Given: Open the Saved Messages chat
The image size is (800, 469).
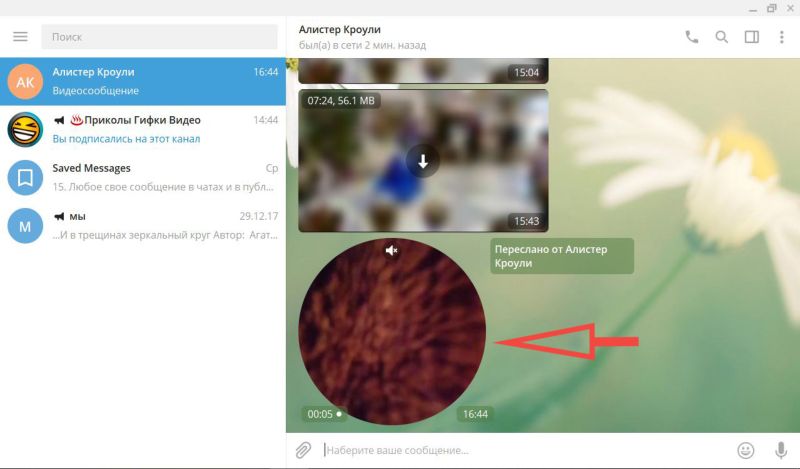Looking at the screenshot, I should coord(143,177).
